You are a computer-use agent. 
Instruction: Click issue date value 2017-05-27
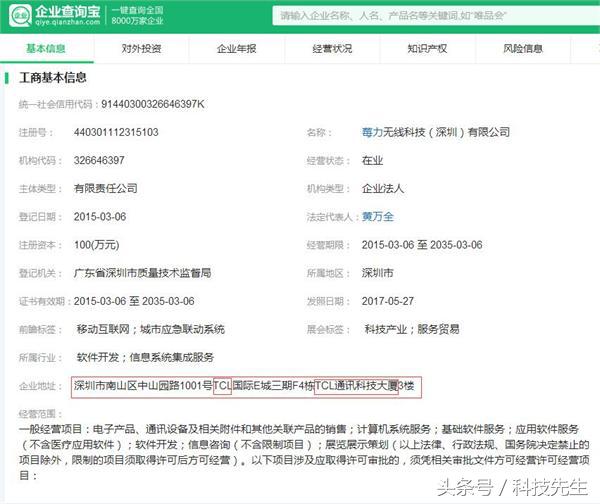[388, 302]
